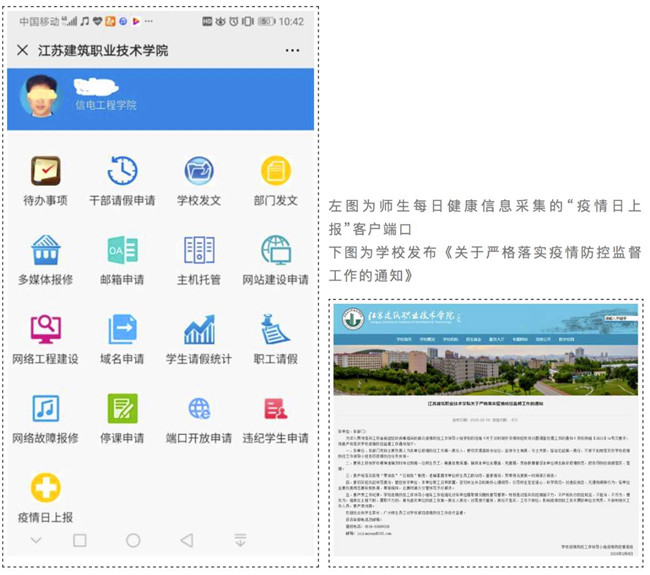
Task: Open 违纪学生申请 red icon
Action: (276, 408)
